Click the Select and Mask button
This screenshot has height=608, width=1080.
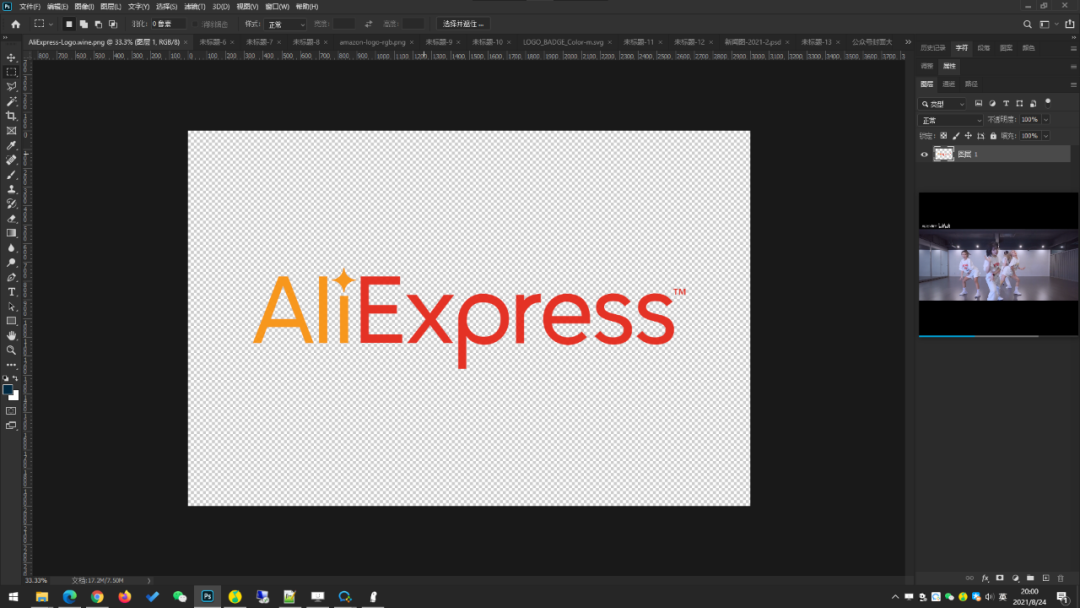click(463, 24)
